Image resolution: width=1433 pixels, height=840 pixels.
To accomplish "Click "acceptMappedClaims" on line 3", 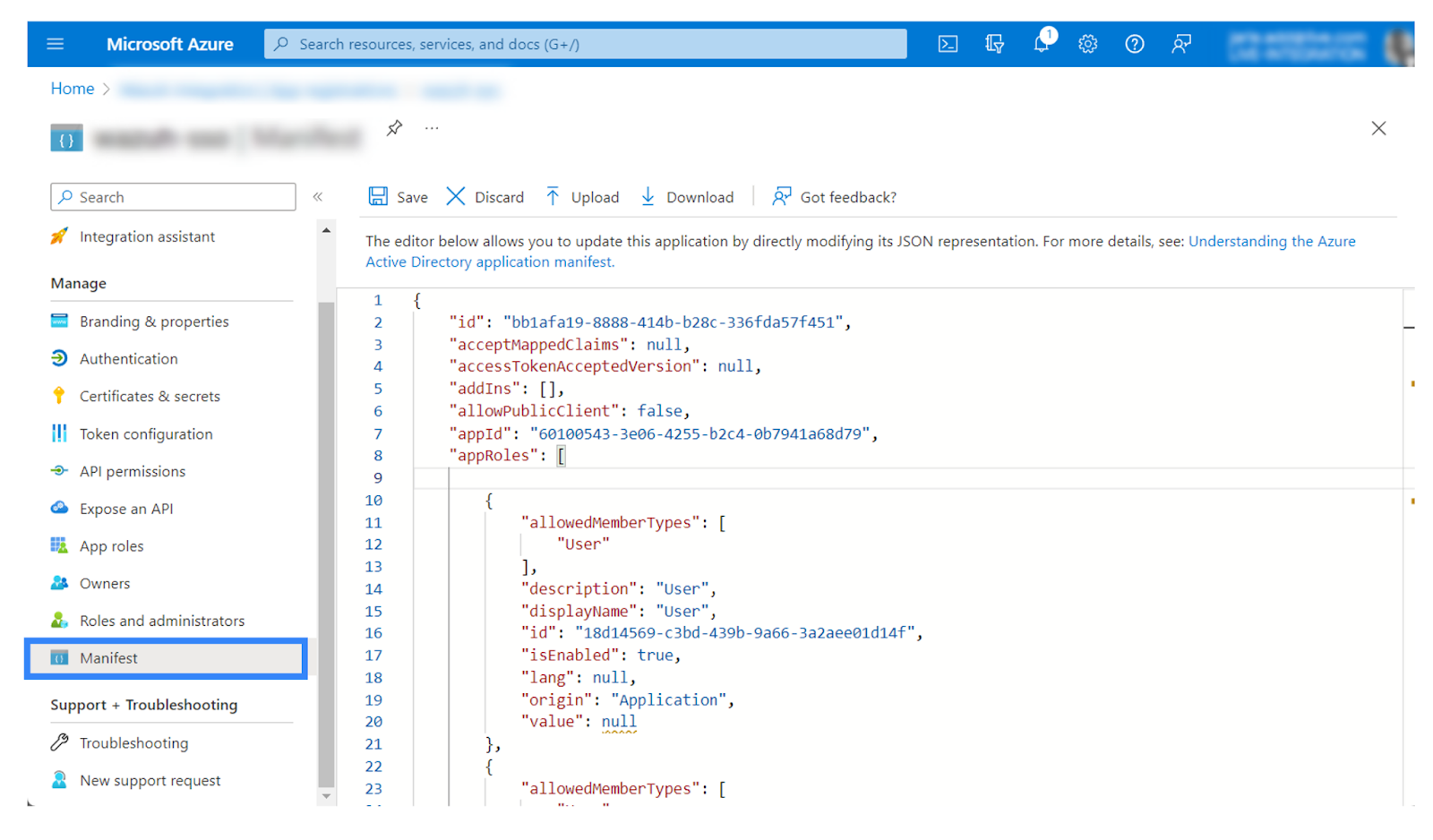I will (538, 345).
